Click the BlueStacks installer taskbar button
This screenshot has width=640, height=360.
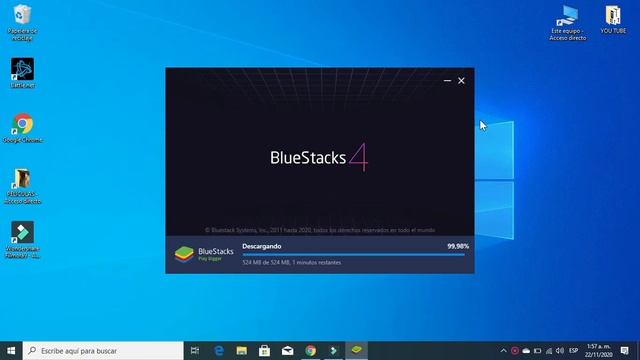coord(356,351)
